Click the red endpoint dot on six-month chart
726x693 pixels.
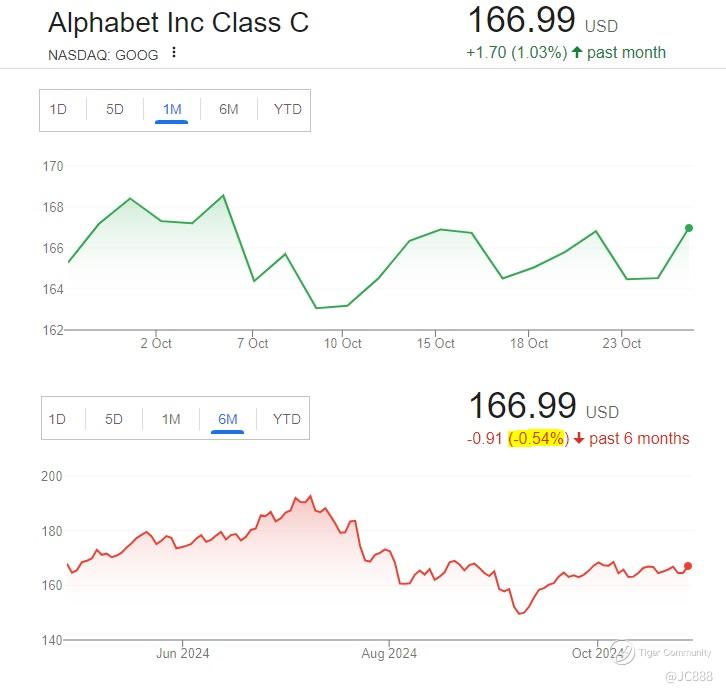[x=688, y=566]
